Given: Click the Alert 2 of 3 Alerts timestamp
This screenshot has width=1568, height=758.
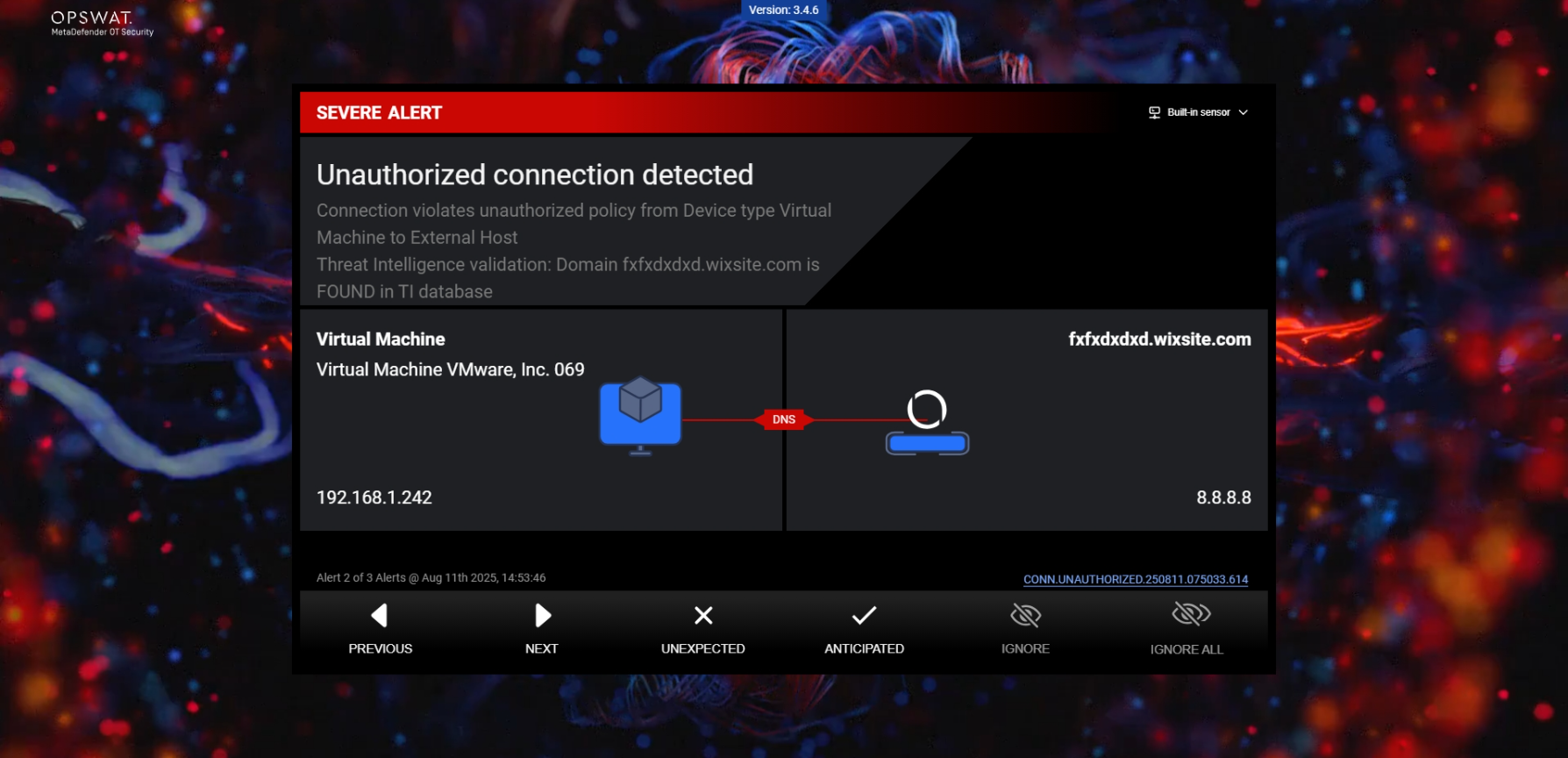Looking at the screenshot, I should [x=431, y=577].
